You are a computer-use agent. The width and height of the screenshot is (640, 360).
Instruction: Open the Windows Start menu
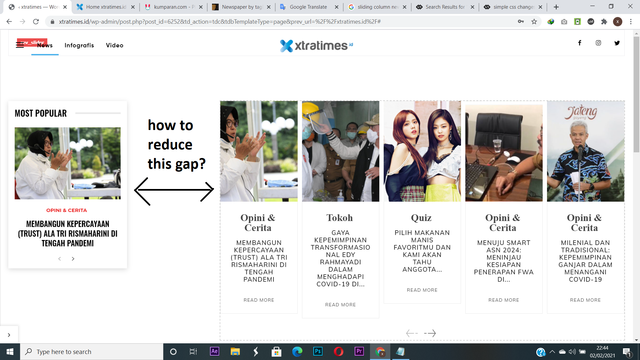[9, 351]
